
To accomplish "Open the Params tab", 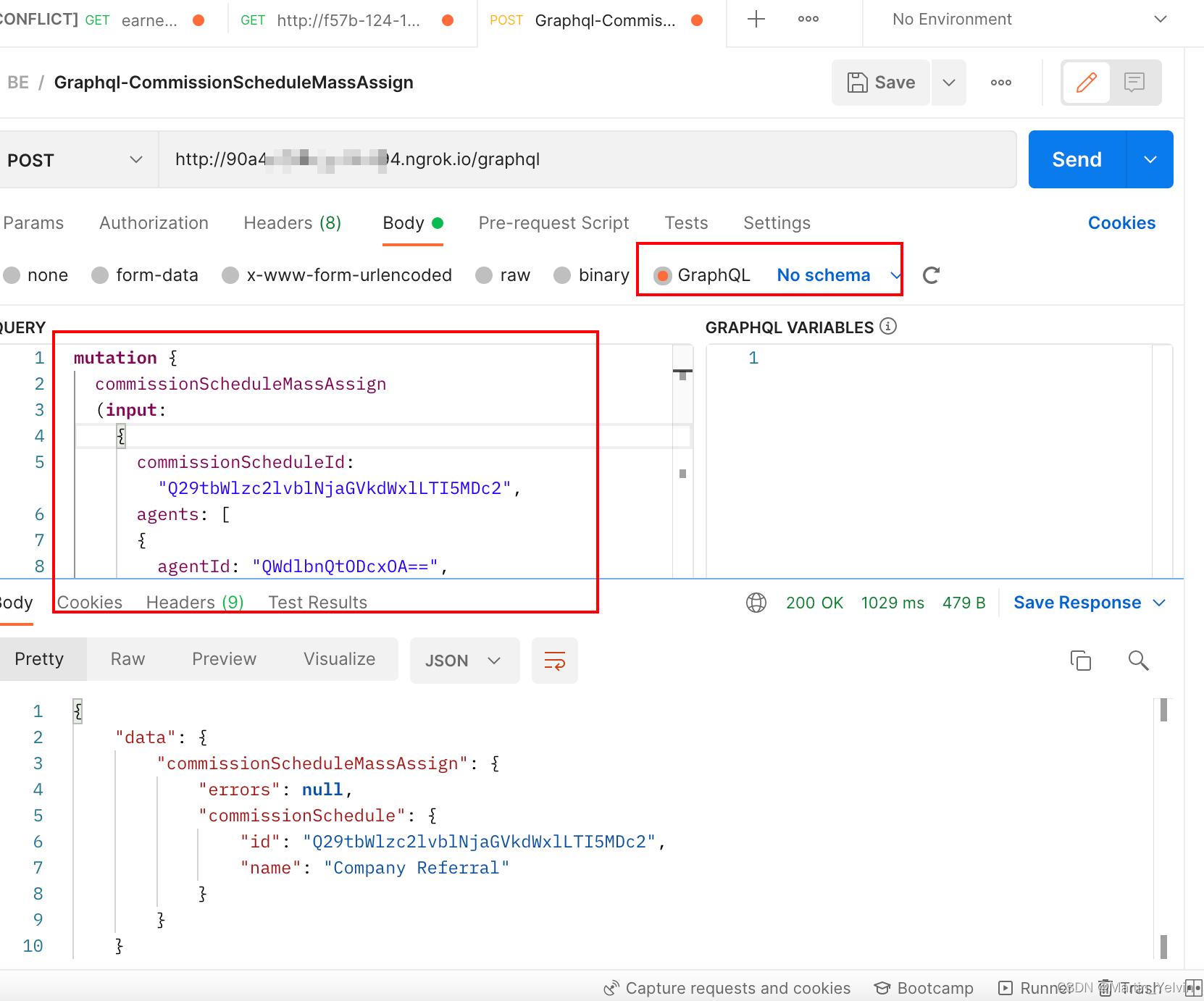I will pos(33,223).
